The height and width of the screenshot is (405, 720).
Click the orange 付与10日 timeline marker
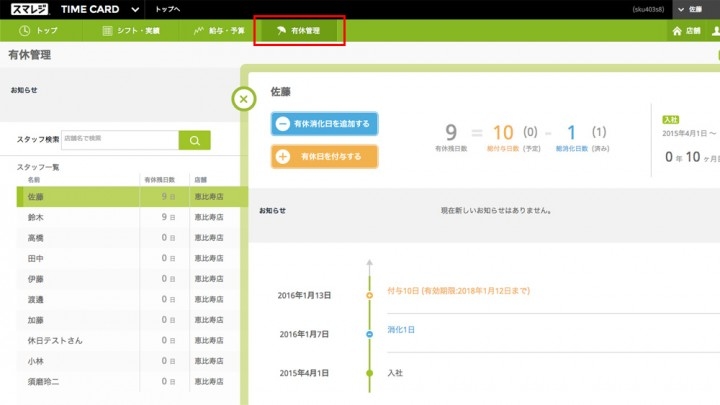(x=370, y=295)
